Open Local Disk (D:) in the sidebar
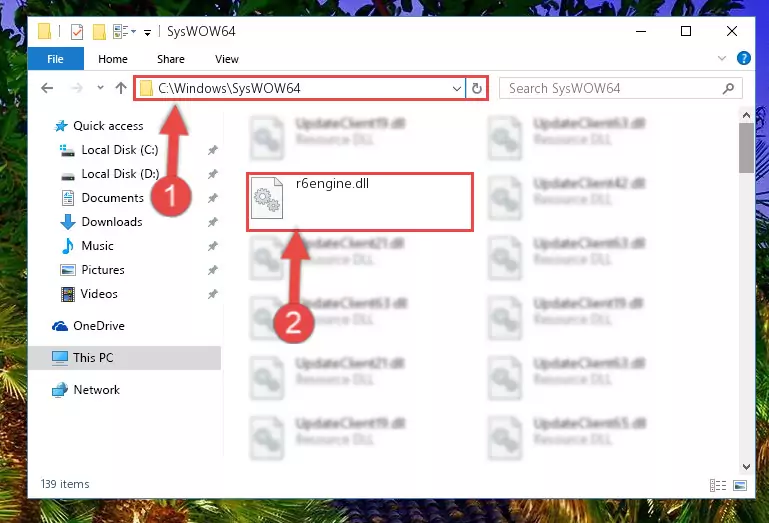Viewport: 769px width, 523px height. coord(120,174)
